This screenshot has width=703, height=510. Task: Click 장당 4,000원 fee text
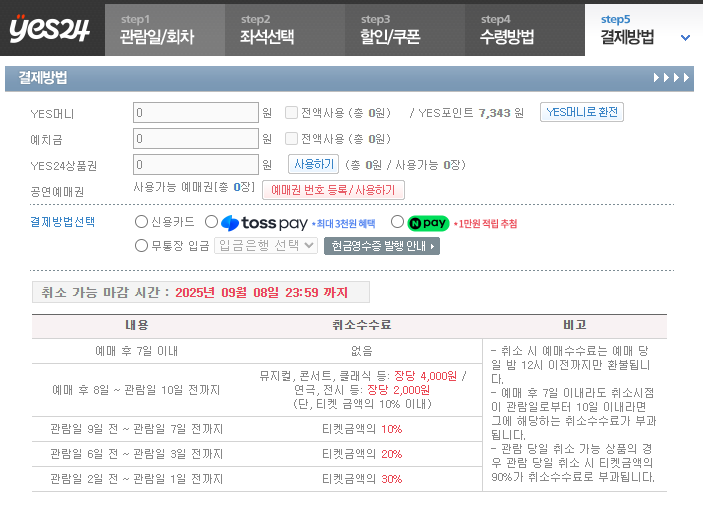(425, 376)
